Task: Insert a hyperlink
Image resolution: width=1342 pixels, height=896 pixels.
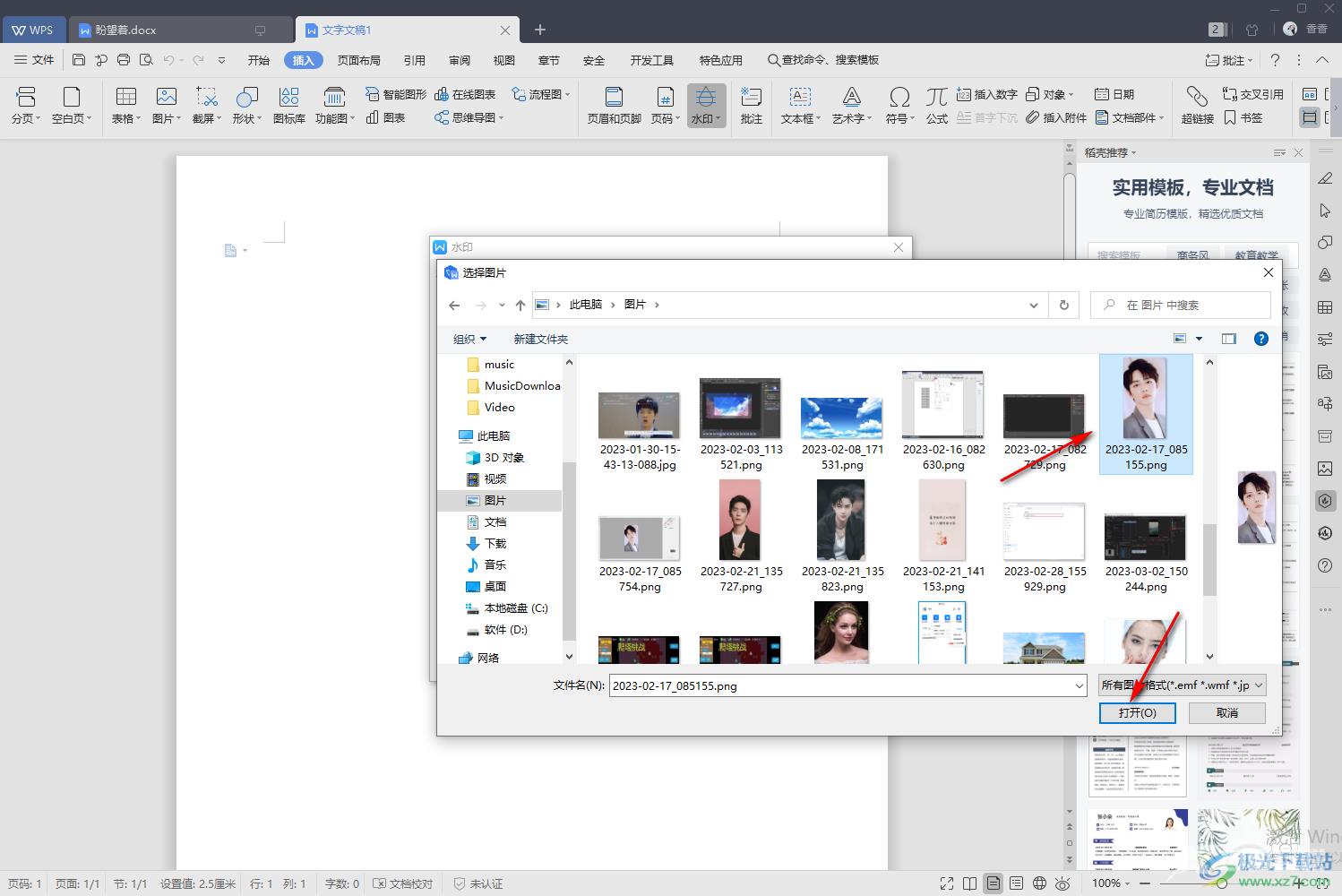Action: pos(1197,105)
